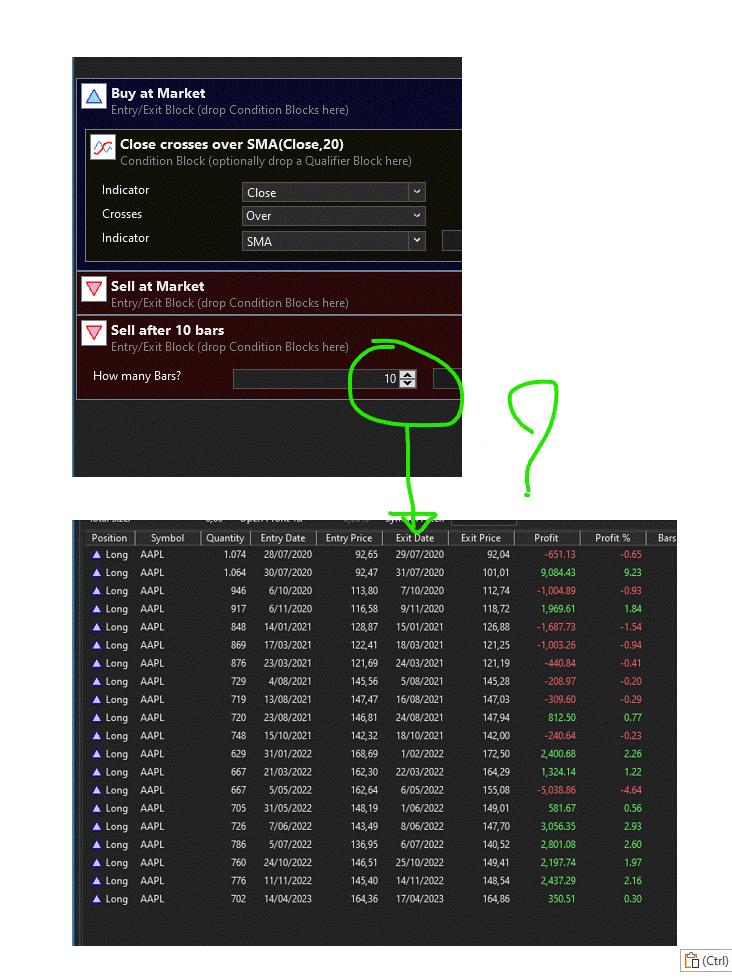Sort by Profit column header
The image size is (732, 978).
[x=546, y=538]
